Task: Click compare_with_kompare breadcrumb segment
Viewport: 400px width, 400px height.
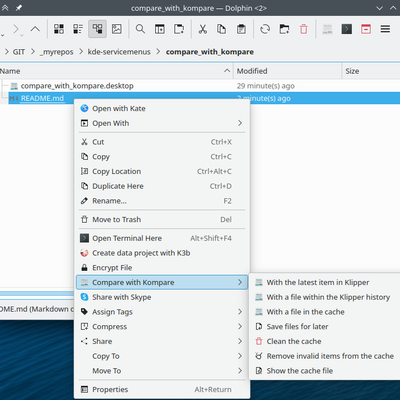Action: point(210,52)
